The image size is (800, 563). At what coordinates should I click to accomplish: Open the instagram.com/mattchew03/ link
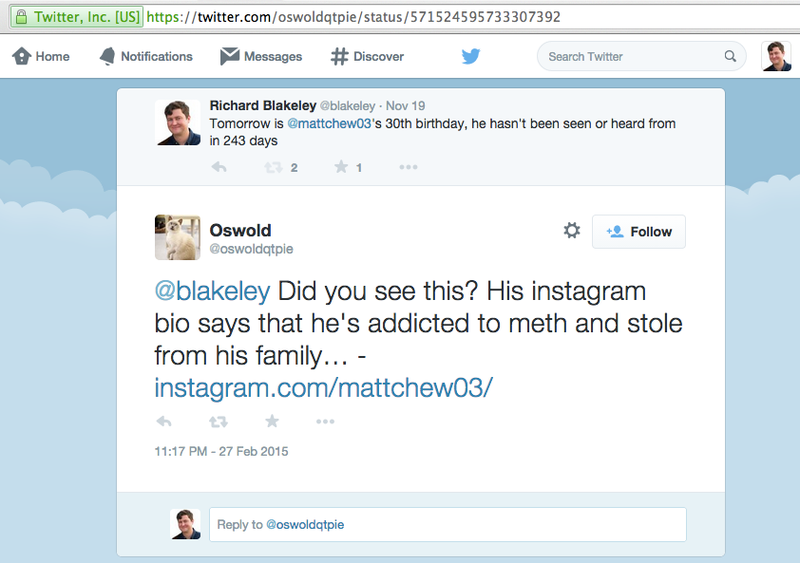(323, 387)
